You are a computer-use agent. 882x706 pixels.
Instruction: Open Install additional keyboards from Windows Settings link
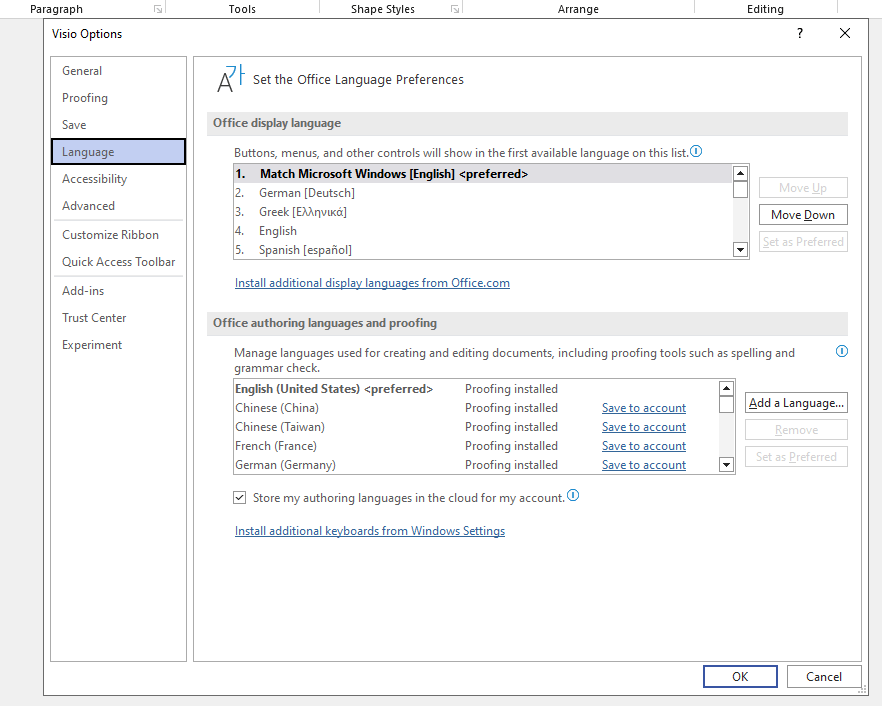point(370,531)
